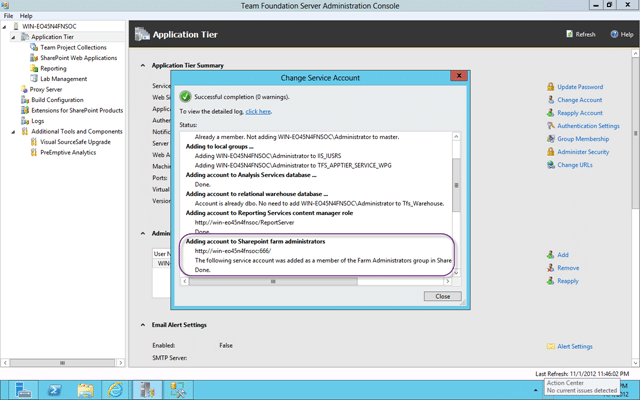Click 'Adding account to Sharepoint farm administrators' line
This screenshot has height=400, width=640.
click(x=255, y=241)
